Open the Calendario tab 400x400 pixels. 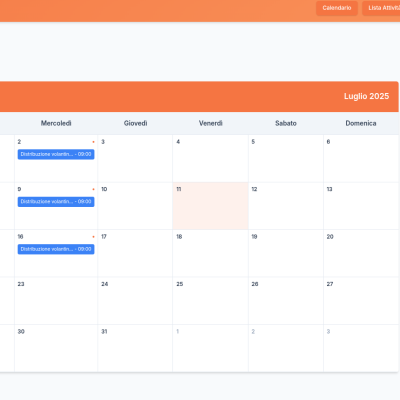point(337,8)
